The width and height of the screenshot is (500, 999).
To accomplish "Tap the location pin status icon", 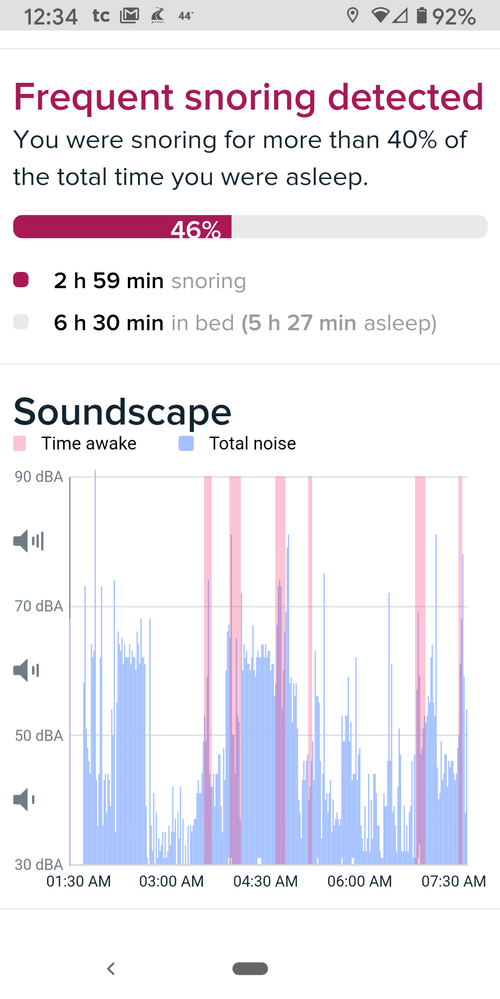I will [352, 16].
